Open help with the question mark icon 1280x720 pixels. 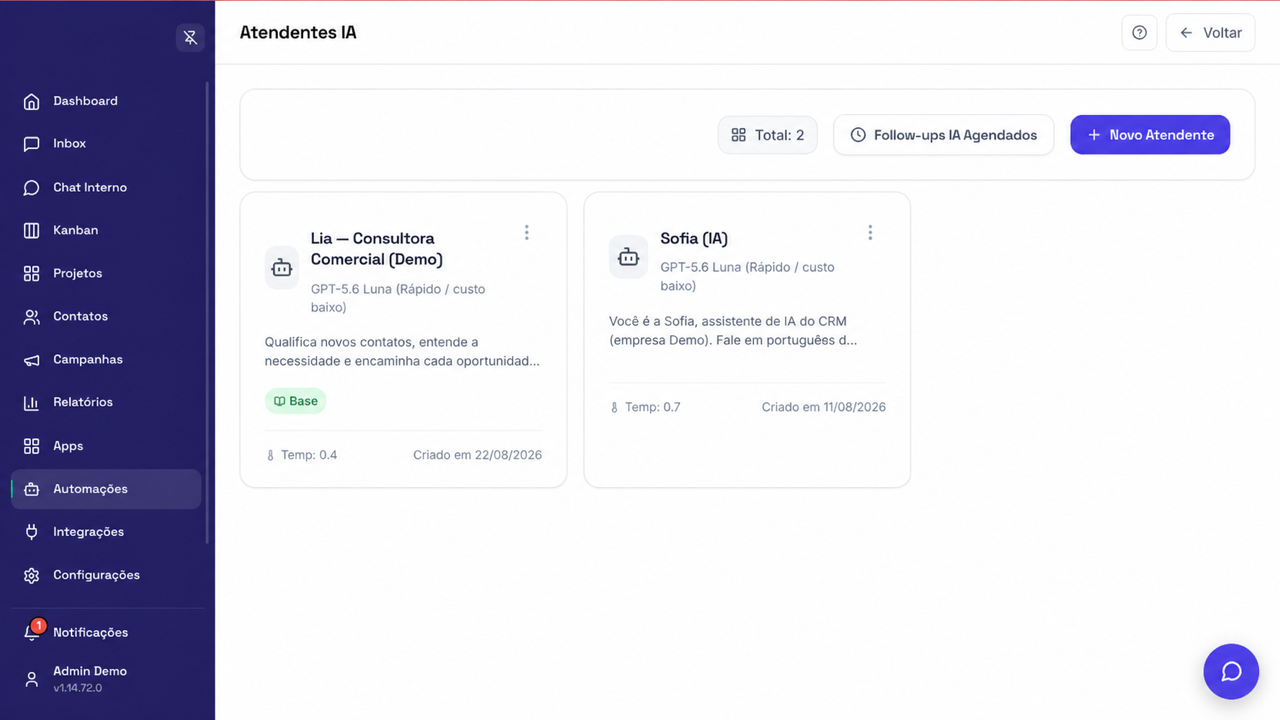(x=1139, y=33)
